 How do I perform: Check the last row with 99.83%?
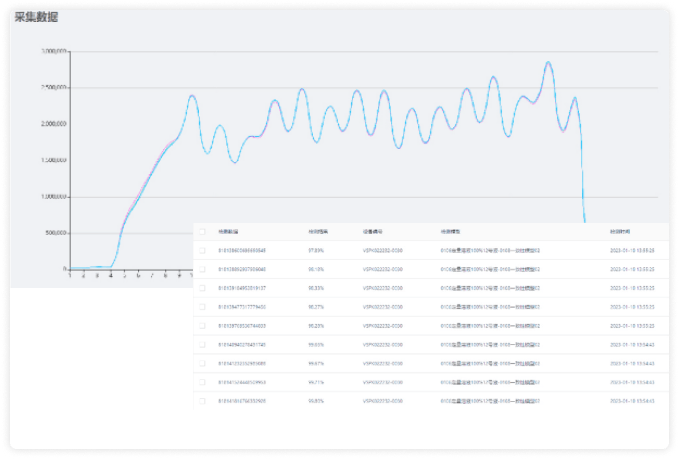(202, 401)
